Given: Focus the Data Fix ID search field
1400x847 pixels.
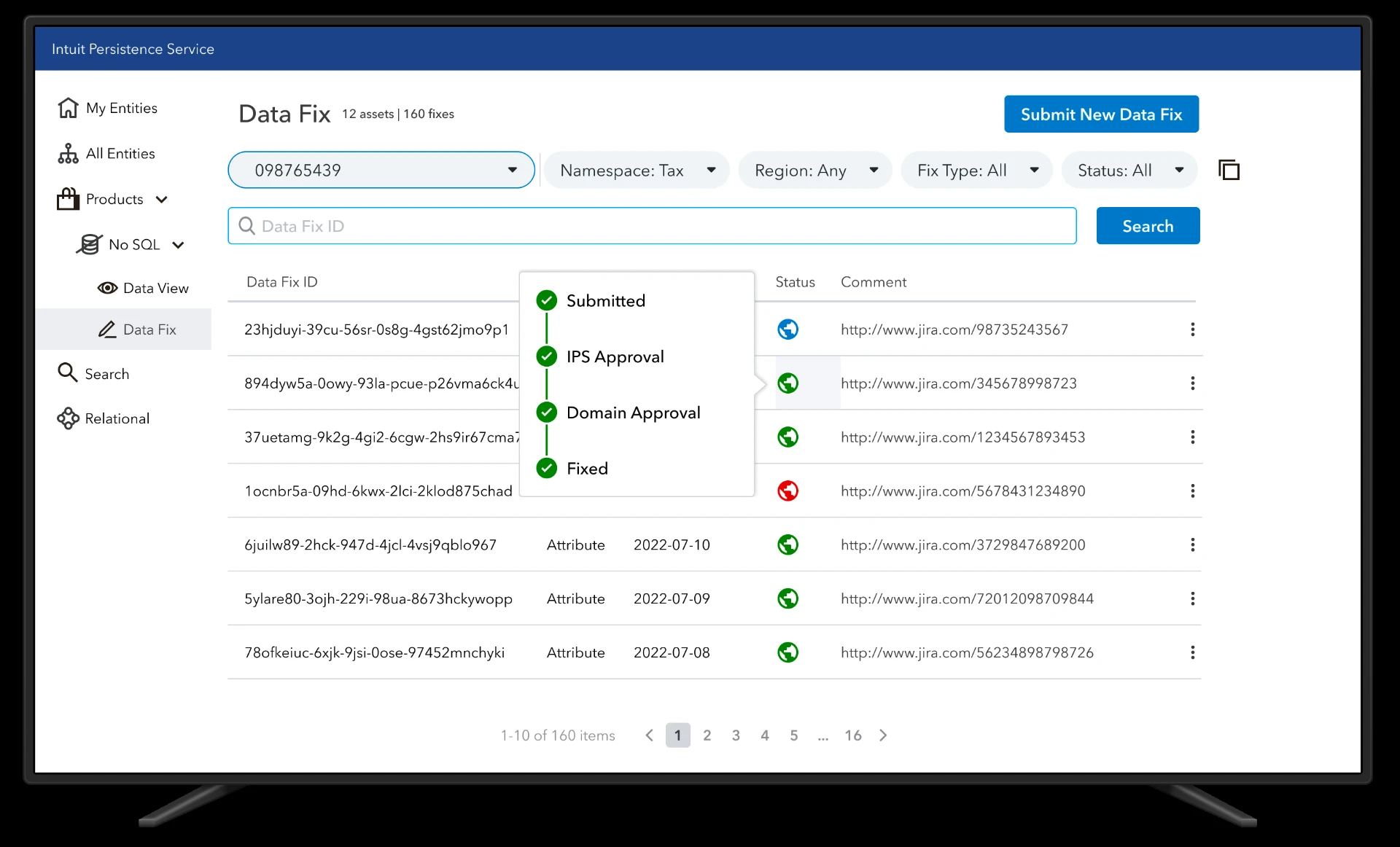Looking at the screenshot, I should coord(652,226).
